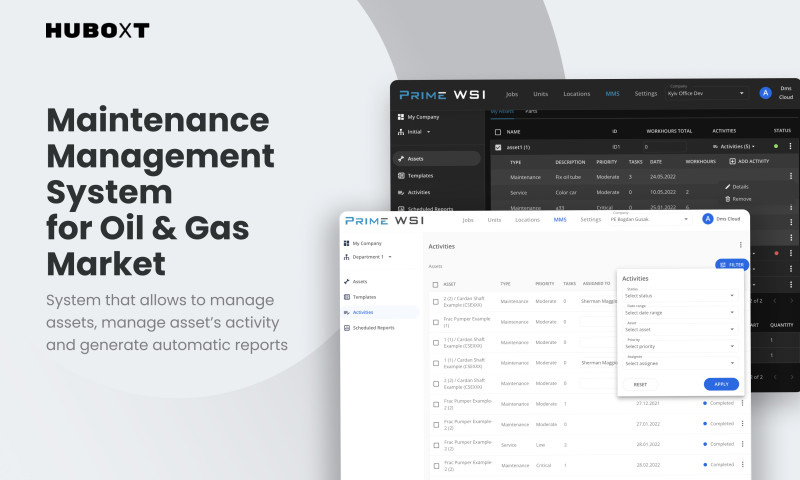Click the My Company grid icon in dark window
800x480 pixels.
tap(401, 117)
